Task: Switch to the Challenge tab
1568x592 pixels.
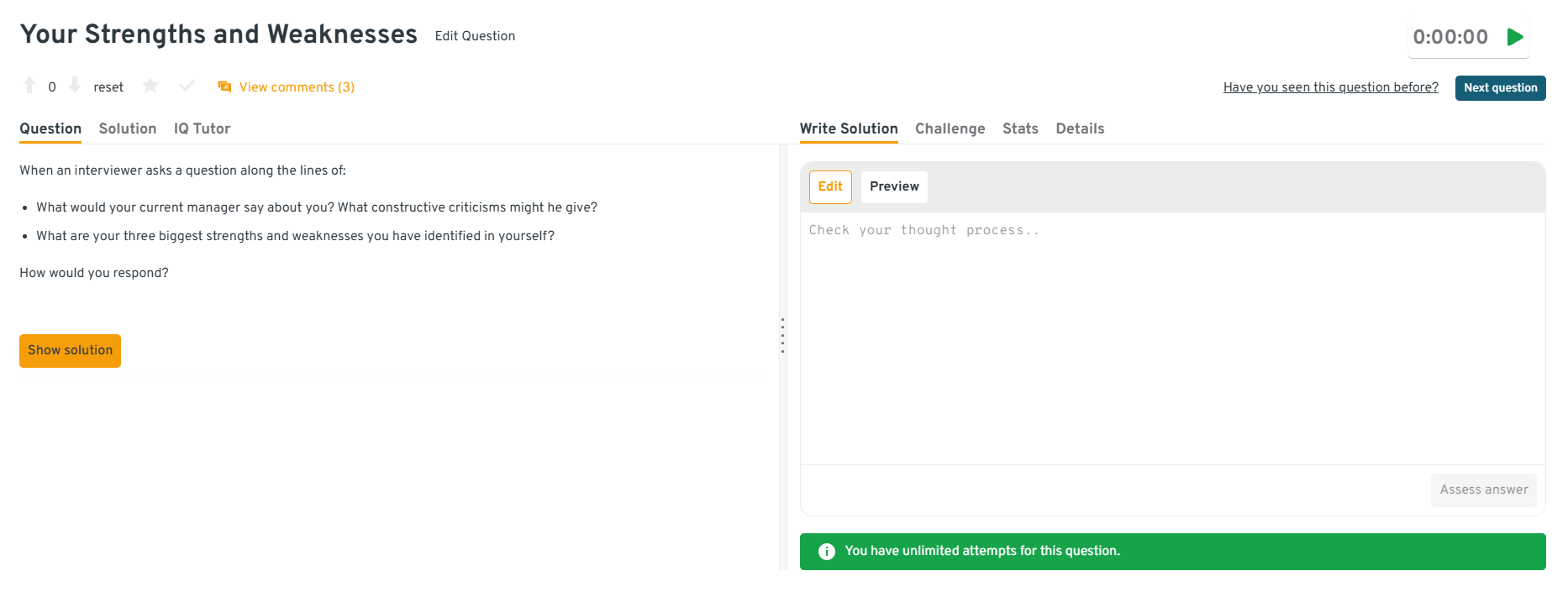Action: (950, 128)
